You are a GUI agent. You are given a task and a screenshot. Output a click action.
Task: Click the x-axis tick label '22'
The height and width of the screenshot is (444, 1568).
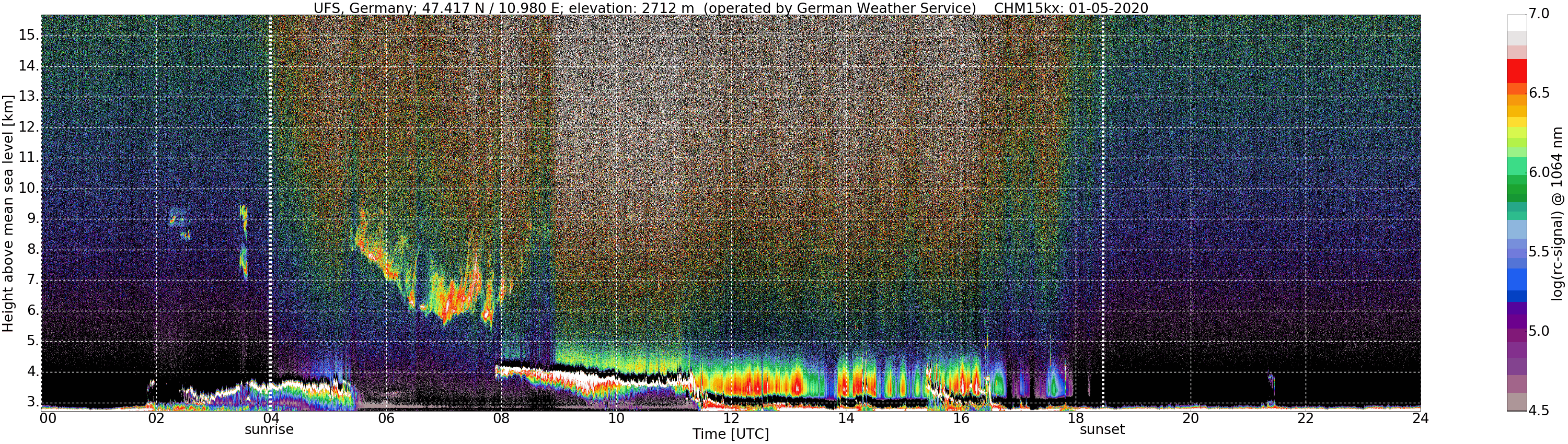1306,418
